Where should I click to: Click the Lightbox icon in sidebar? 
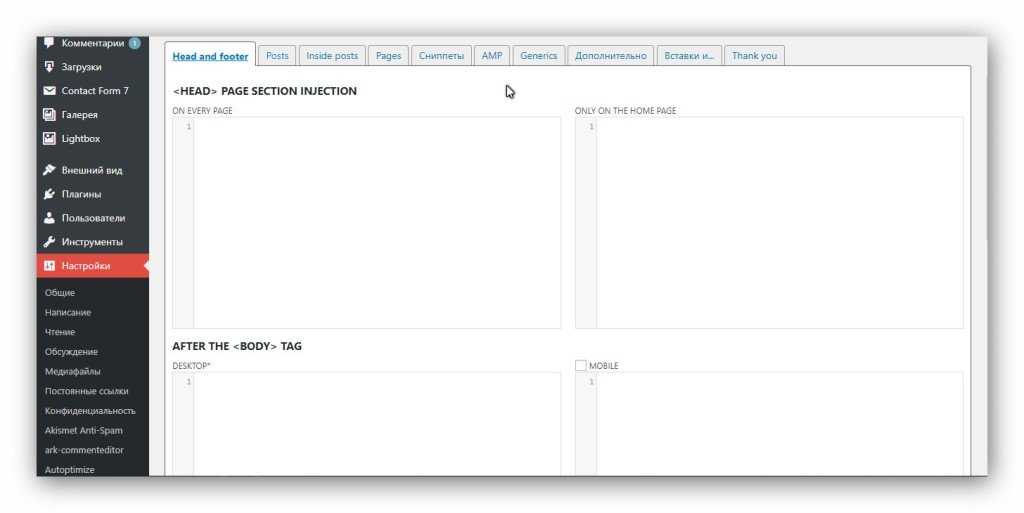49,139
